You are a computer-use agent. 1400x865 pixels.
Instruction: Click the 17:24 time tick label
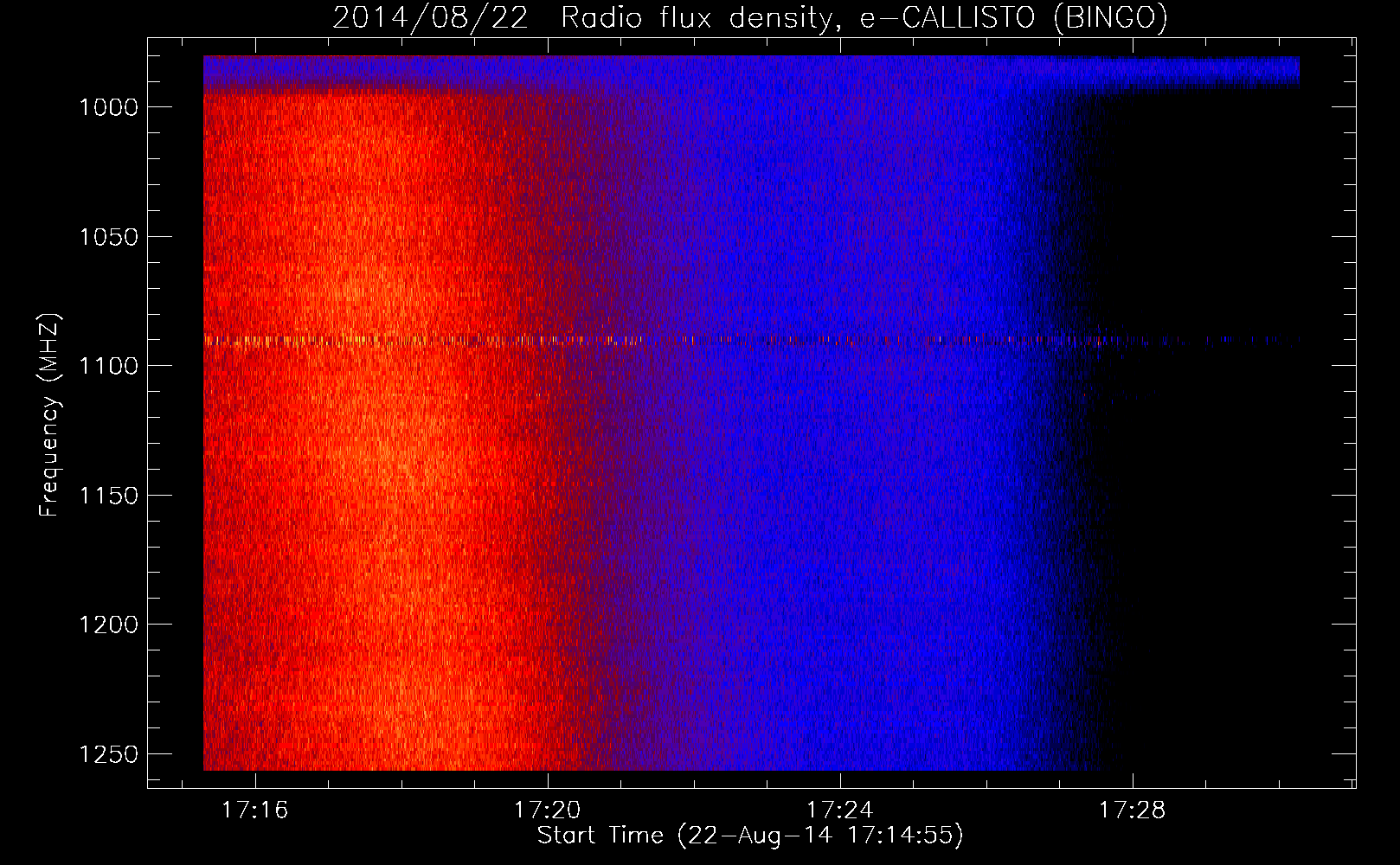point(840,811)
